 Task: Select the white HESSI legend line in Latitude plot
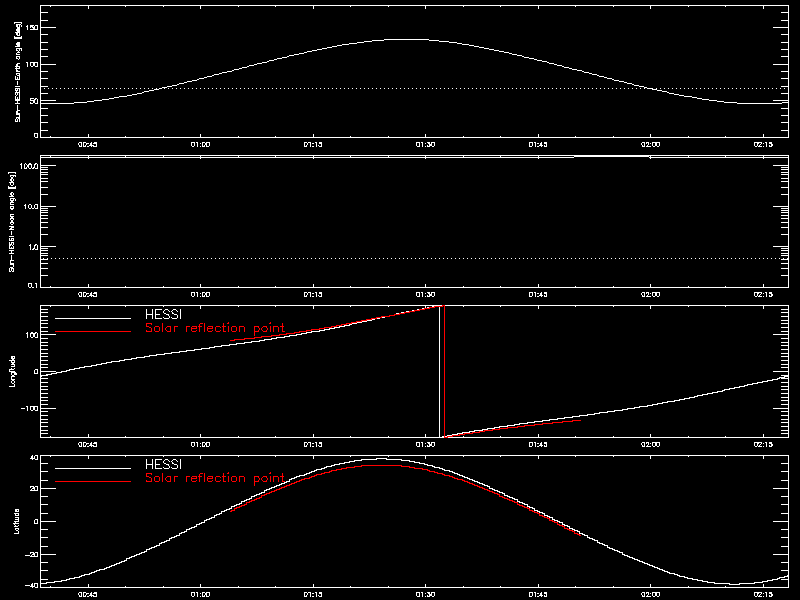(x=93, y=468)
